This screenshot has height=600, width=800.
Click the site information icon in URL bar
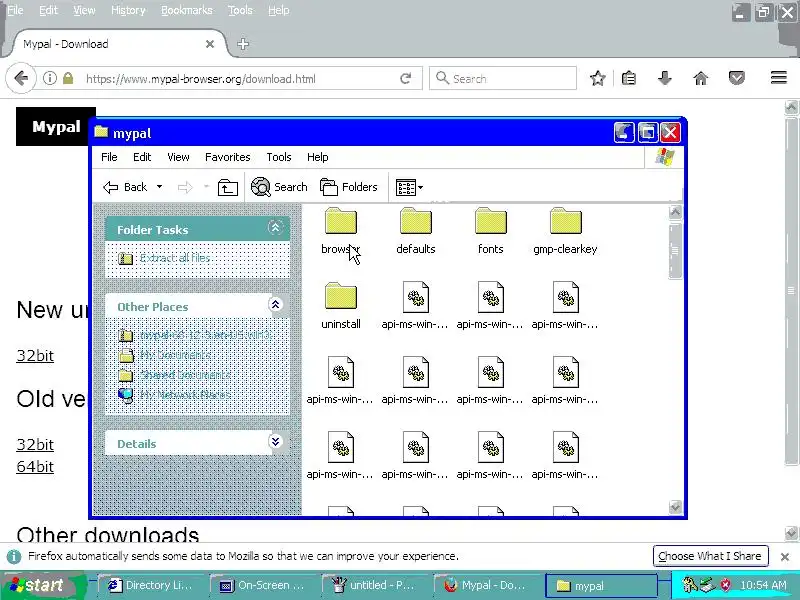[x=49, y=78]
